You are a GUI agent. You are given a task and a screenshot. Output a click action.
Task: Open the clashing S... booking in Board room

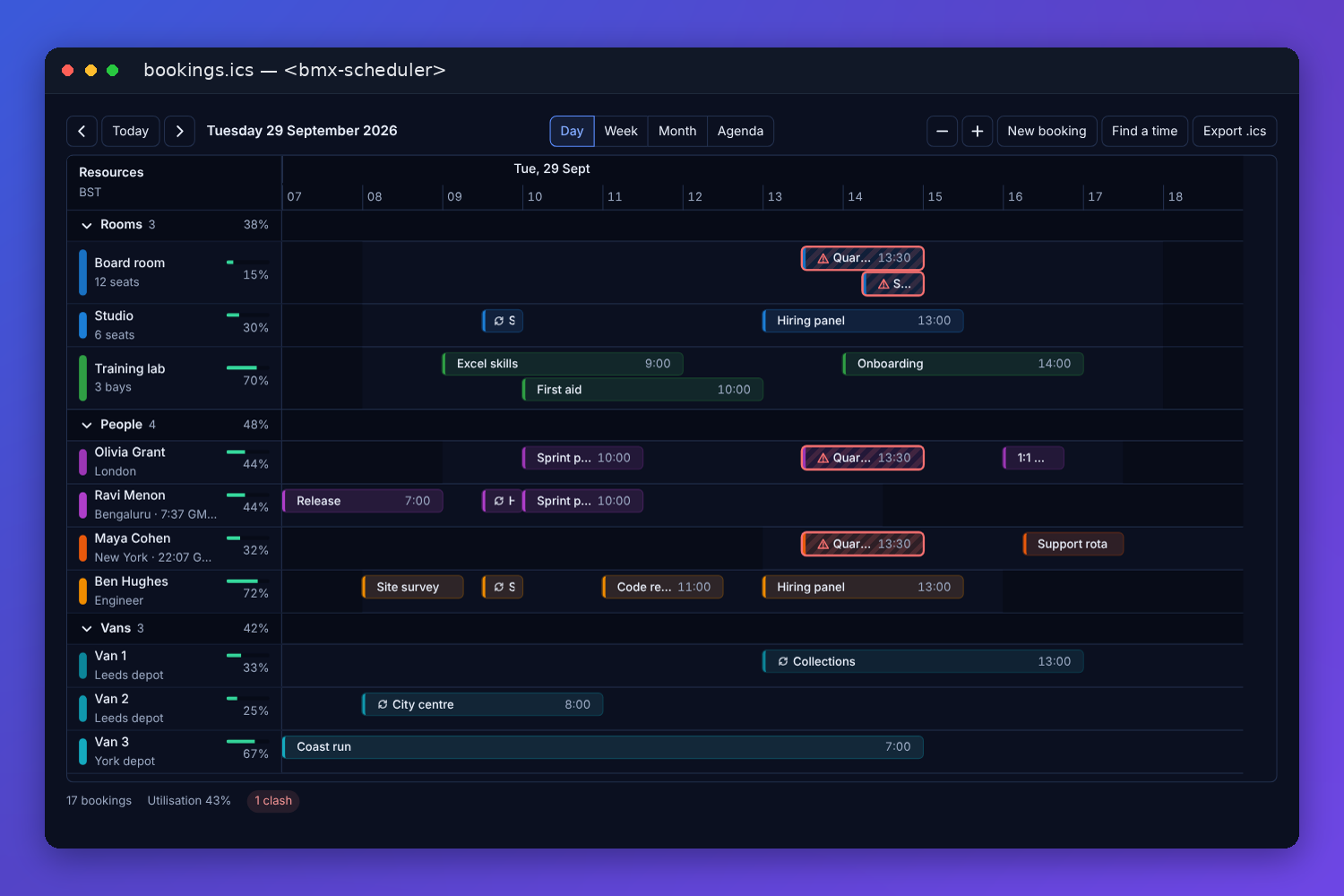pos(892,284)
